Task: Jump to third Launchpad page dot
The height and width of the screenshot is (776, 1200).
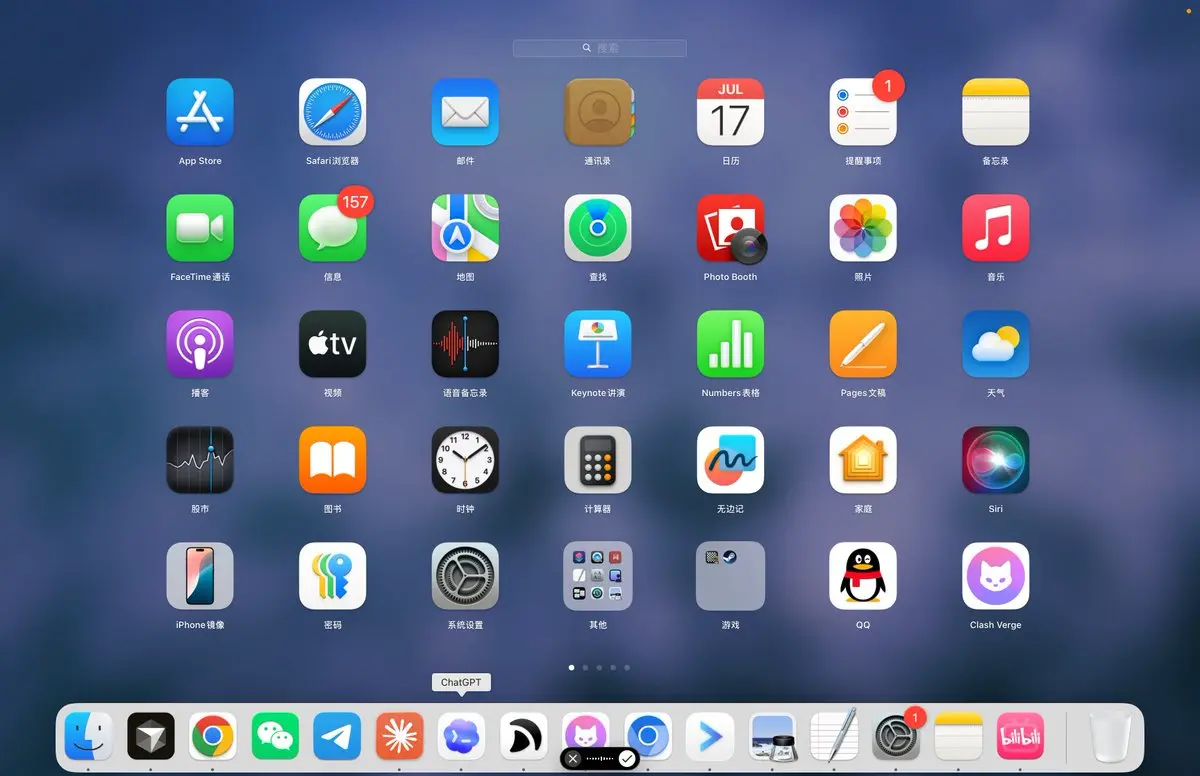Action: coord(599,667)
